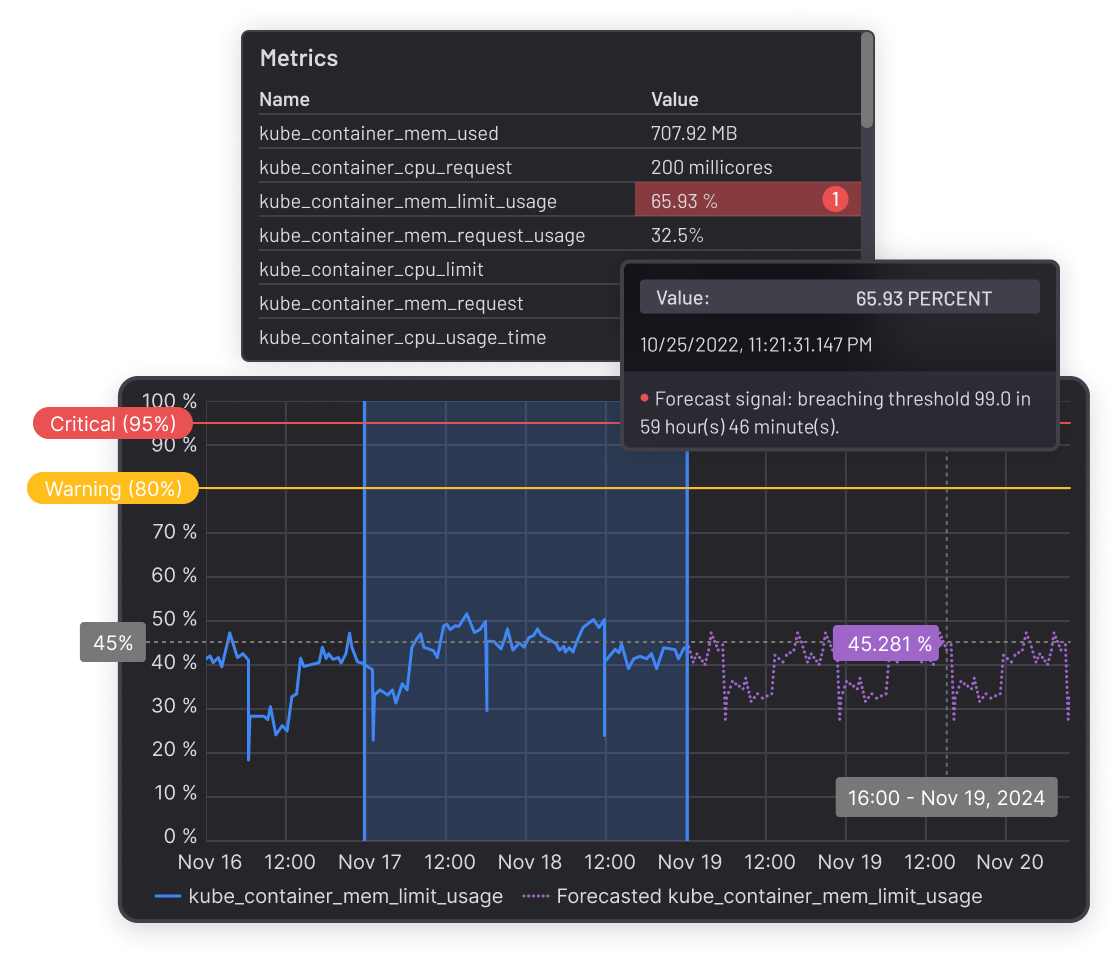Screen dimensions: 1116x960
Task: Click the 45% dashed baseline label
Action: coord(111,642)
